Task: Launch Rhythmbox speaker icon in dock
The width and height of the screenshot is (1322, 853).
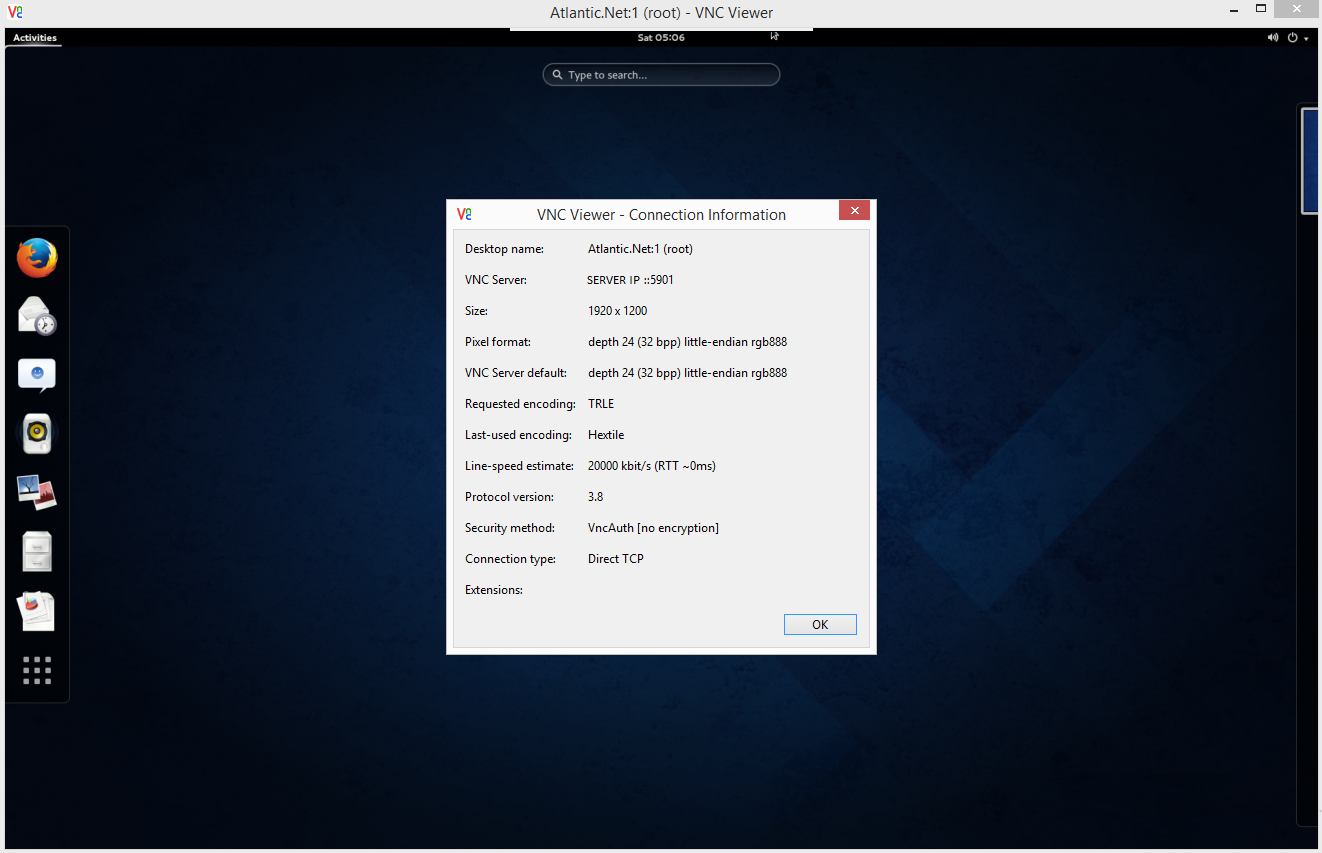Action: 37,434
